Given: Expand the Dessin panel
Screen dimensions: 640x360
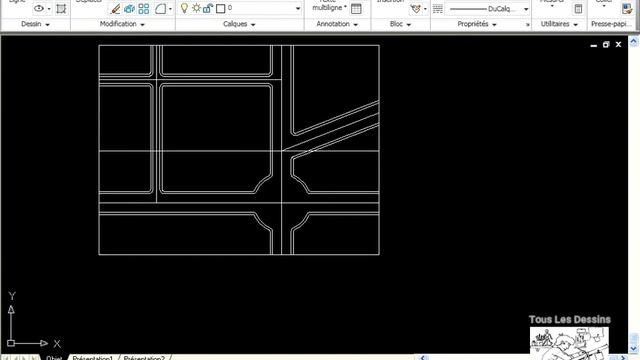Looking at the screenshot, I should 35,24.
